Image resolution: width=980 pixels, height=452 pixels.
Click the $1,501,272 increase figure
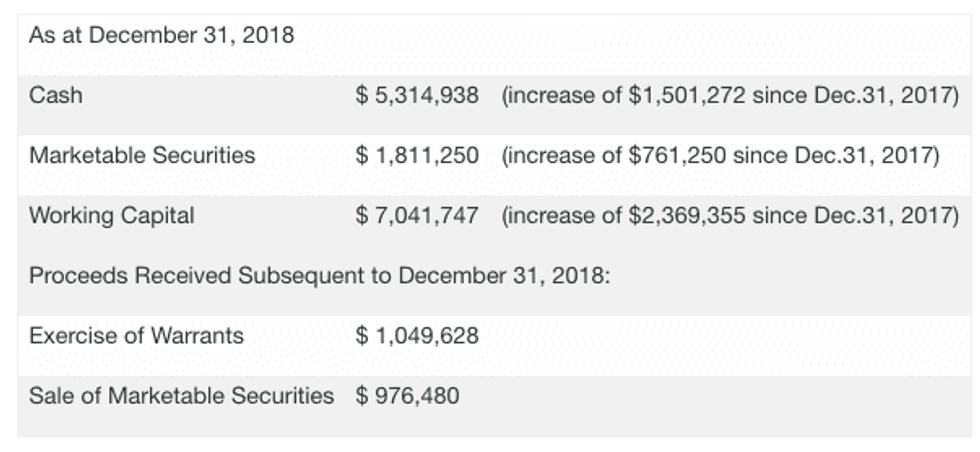tap(686, 96)
